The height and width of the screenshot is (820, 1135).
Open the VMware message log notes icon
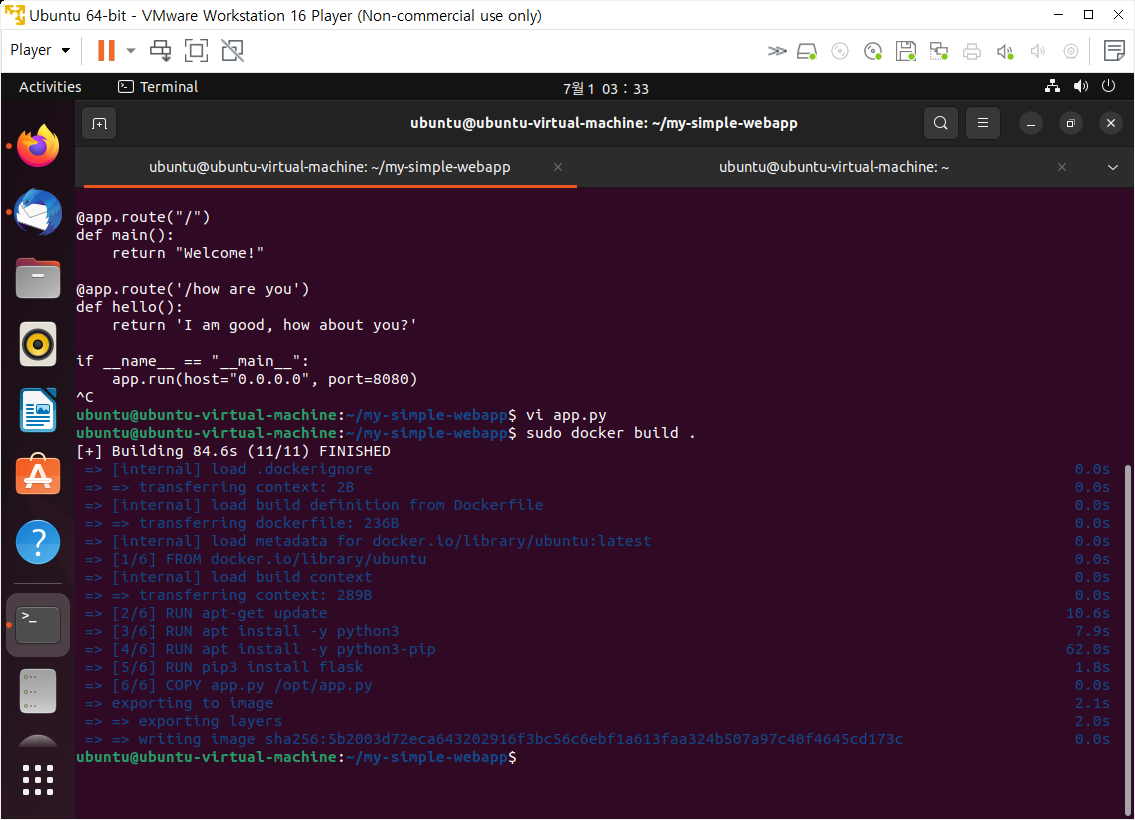tap(1114, 51)
